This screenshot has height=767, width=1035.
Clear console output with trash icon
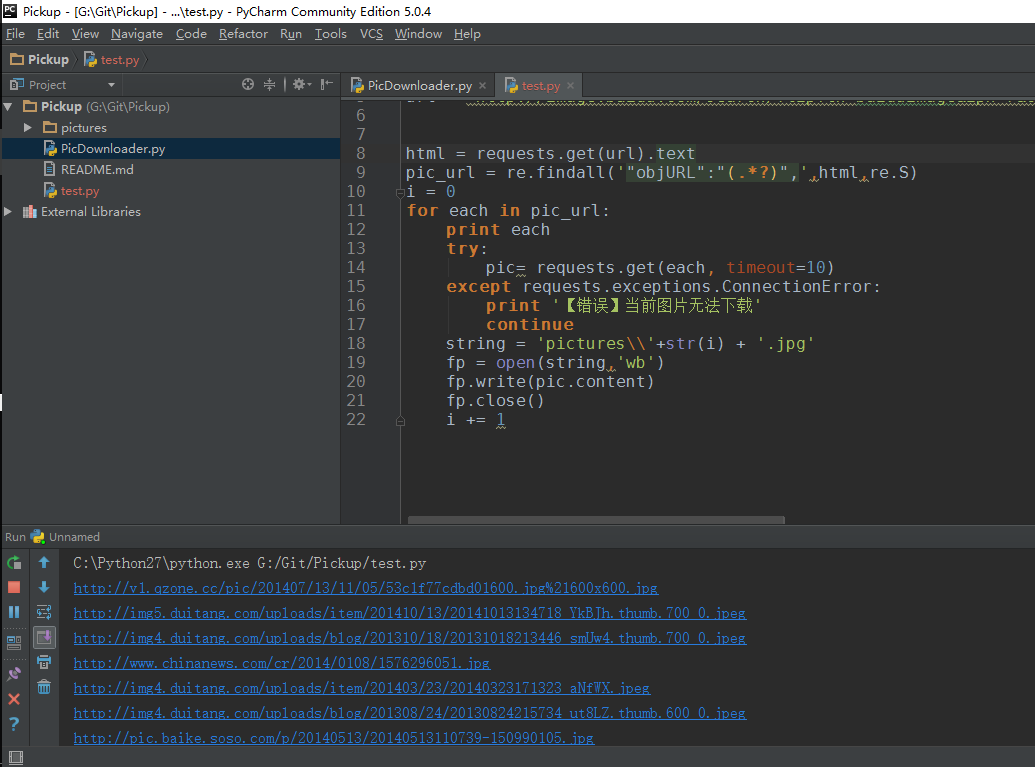44,687
